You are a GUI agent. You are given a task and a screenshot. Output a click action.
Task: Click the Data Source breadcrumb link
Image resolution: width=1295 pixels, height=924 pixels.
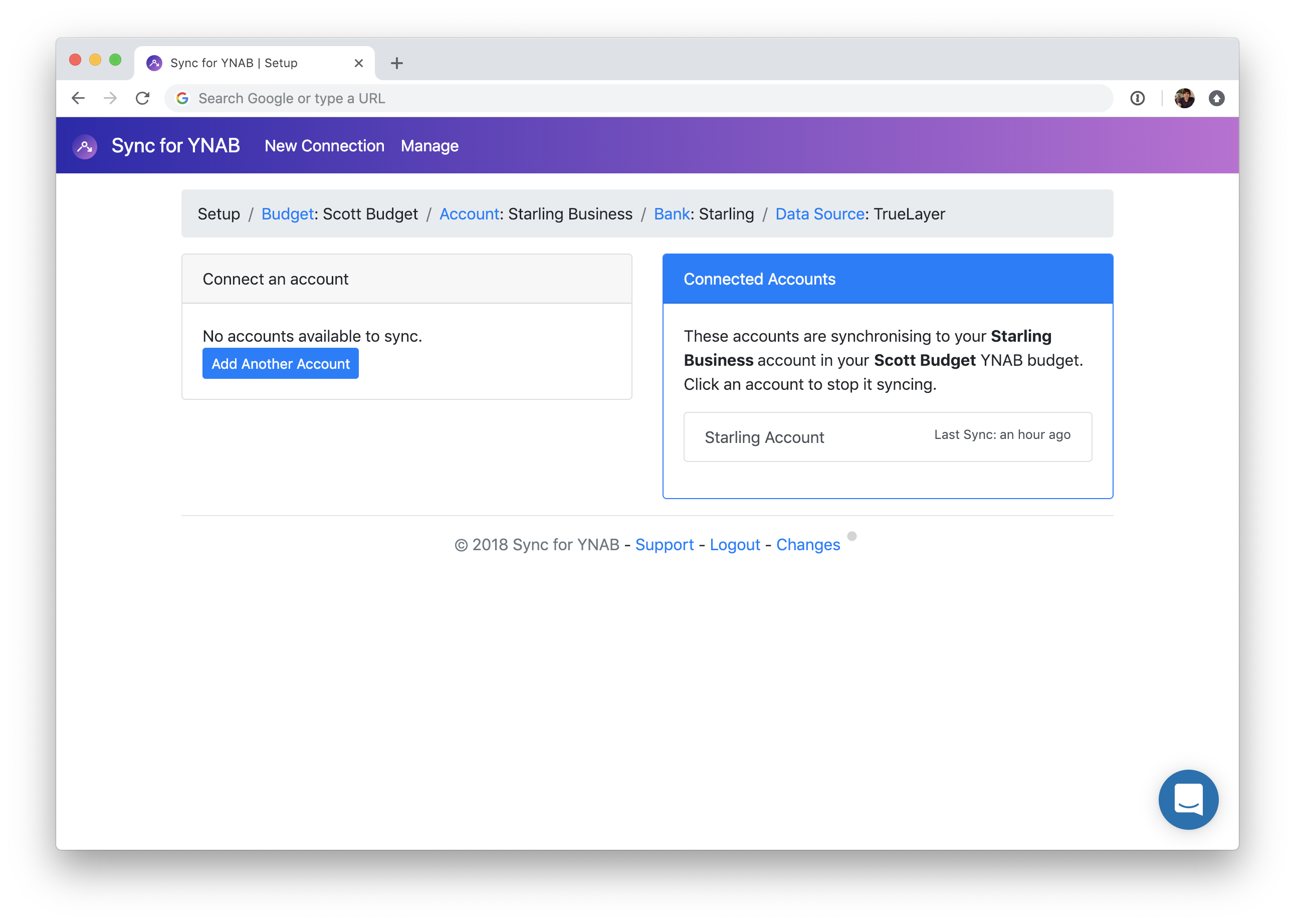click(x=819, y=214)
